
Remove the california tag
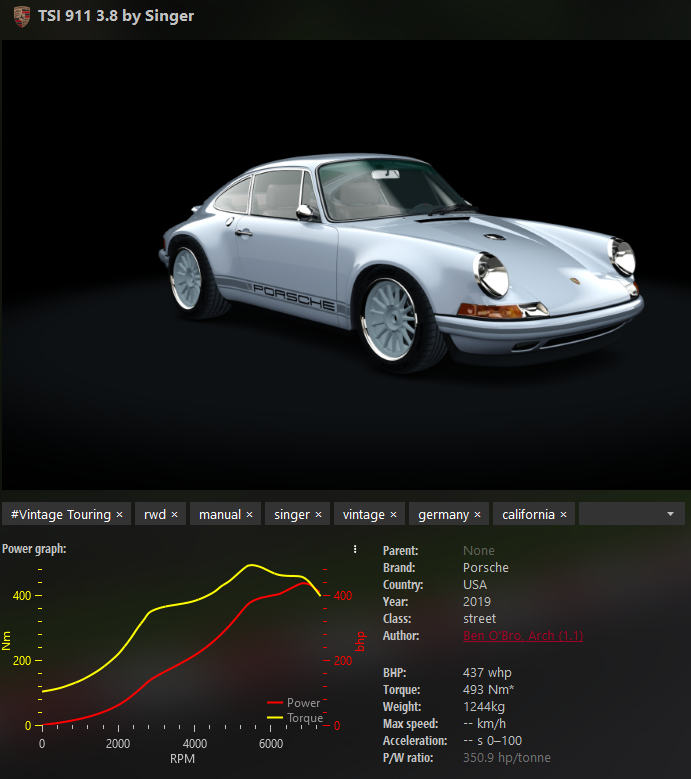pos(563,515)
